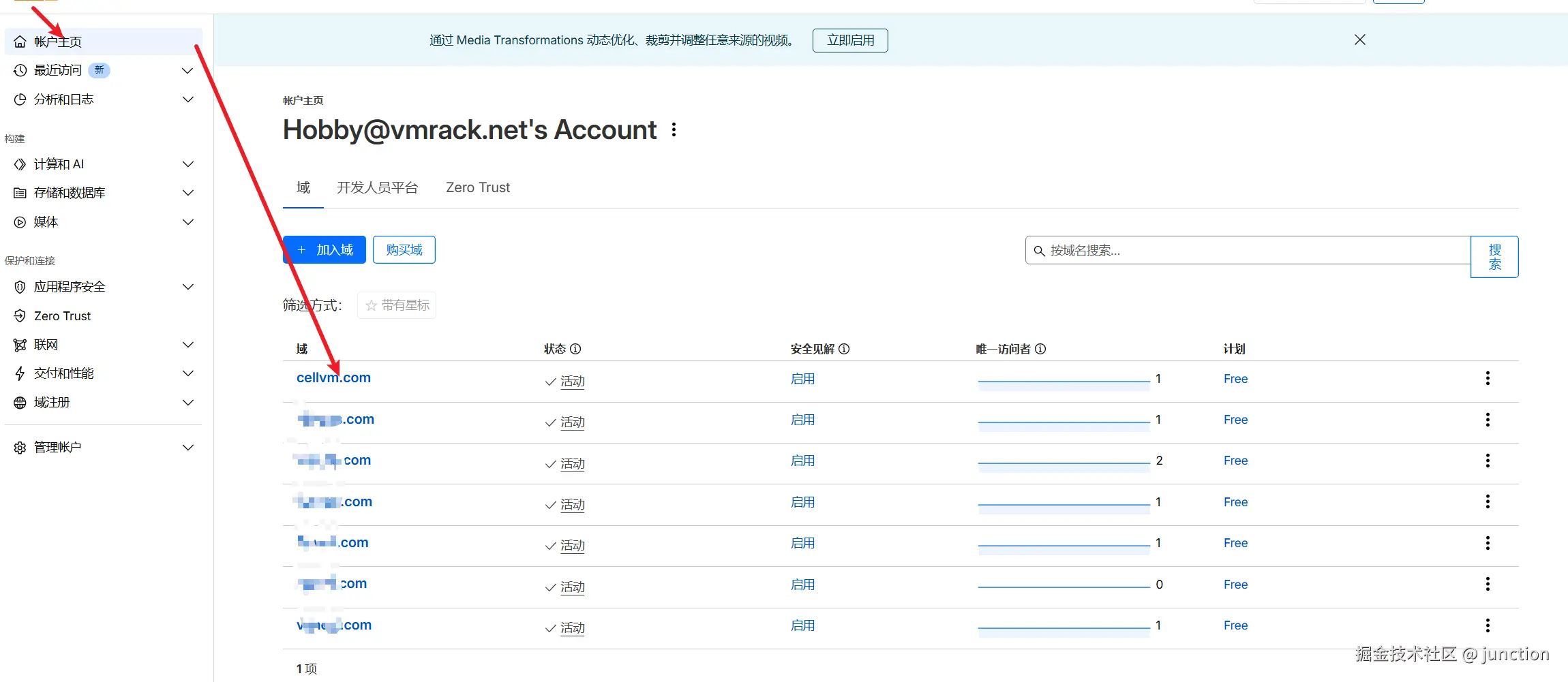Expand the 媒体 chevron
The width and height of the screenshot is (1568, 682).
[x=187, y=222]
